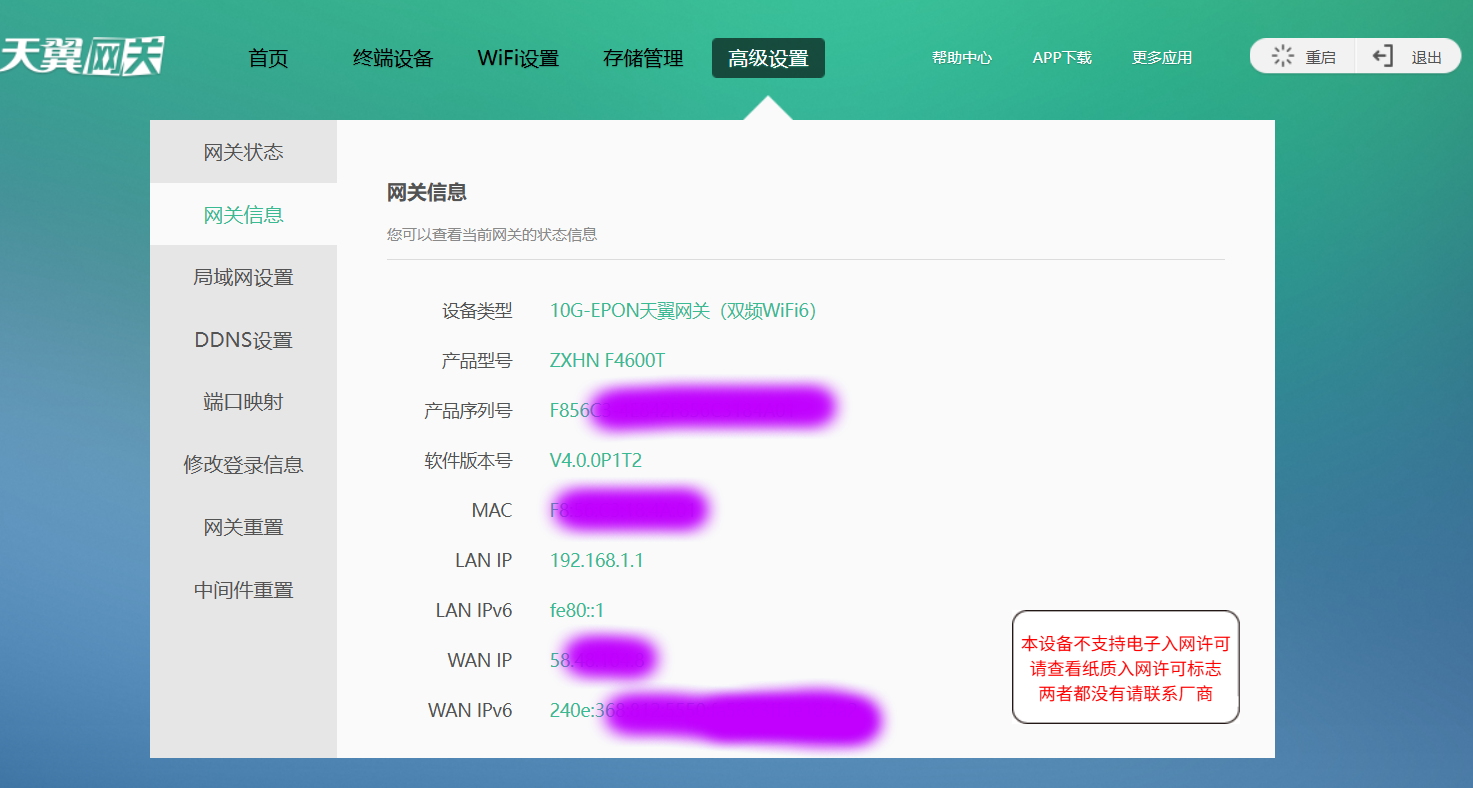Viewport: 1473px width, 788px height.
Task: Click the 192.168.1.1 address value
Action: [597, 561]
